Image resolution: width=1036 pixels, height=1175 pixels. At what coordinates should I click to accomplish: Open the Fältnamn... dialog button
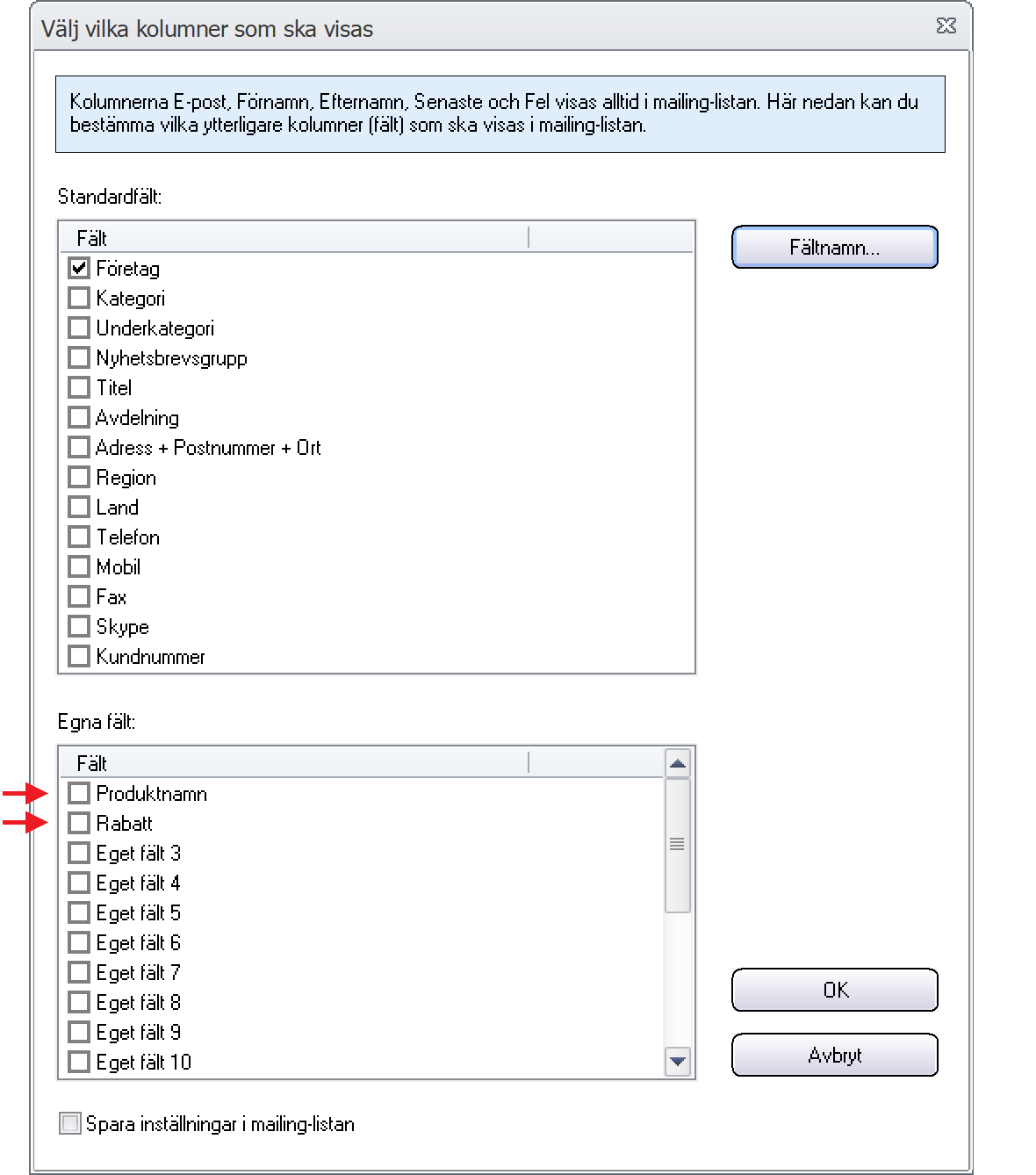point(834,247)
